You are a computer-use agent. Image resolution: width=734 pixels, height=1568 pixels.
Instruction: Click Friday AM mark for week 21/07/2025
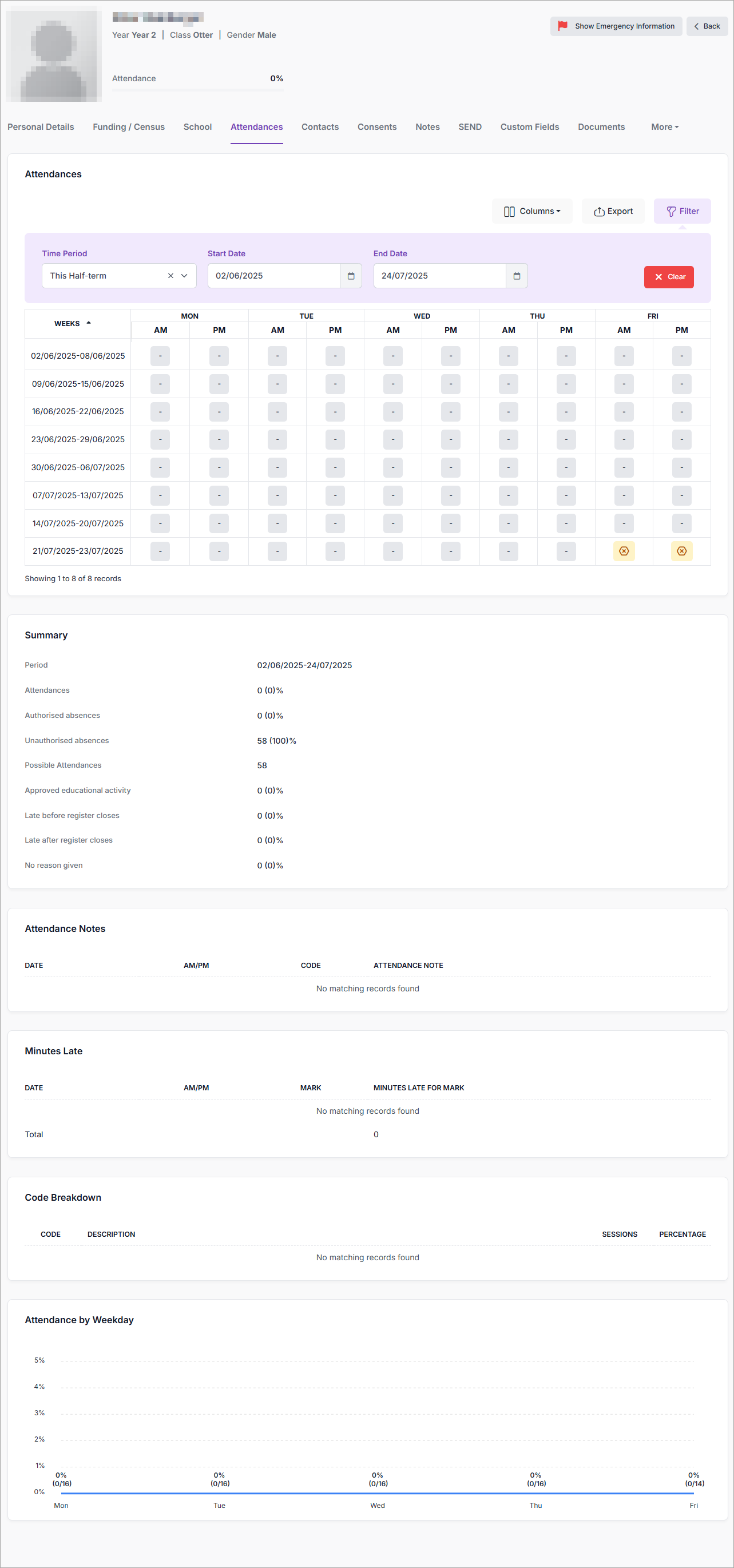pyautogui.click(x=623, y=551)
